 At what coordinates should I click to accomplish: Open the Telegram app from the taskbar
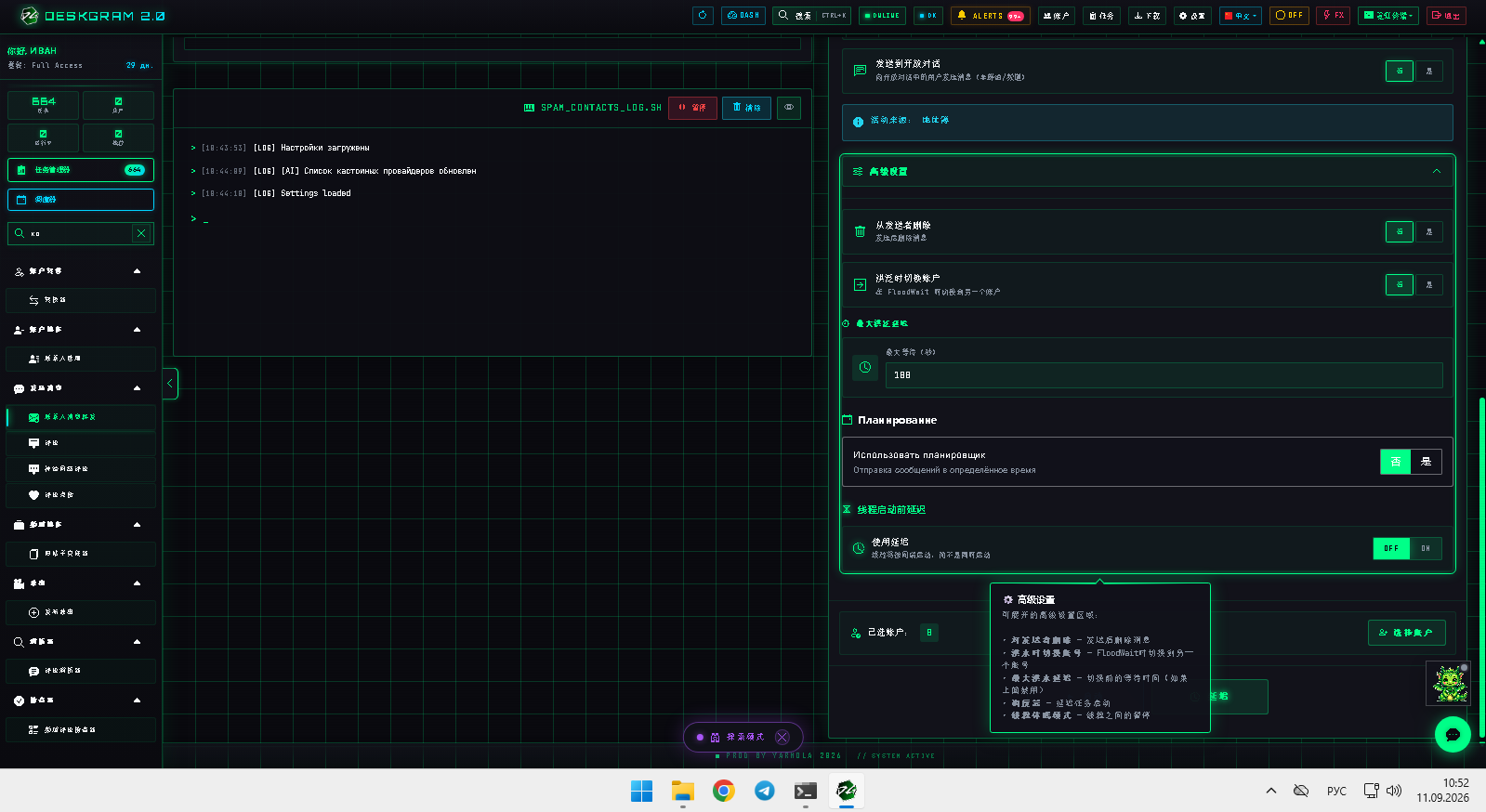tap(765, 791)
